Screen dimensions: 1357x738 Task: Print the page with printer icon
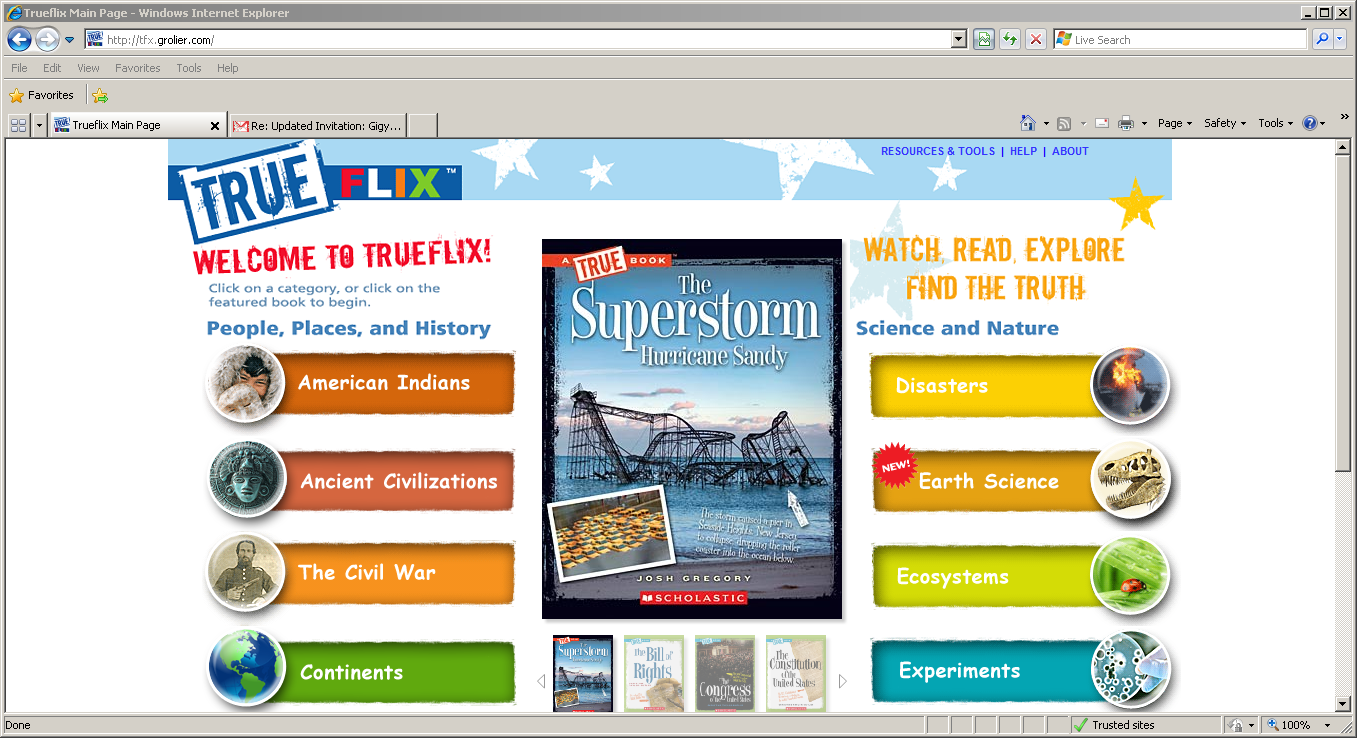1126,124
